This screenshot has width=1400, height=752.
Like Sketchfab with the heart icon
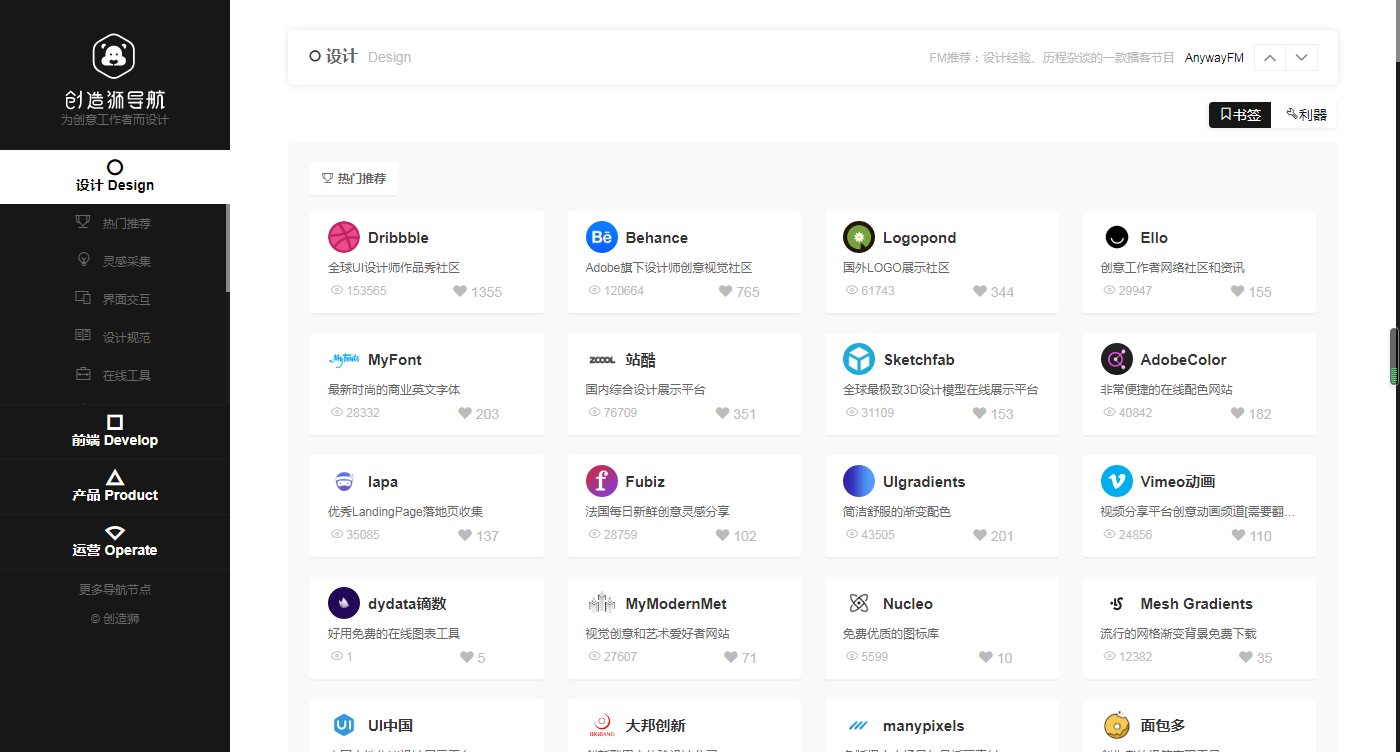[980, 413]
